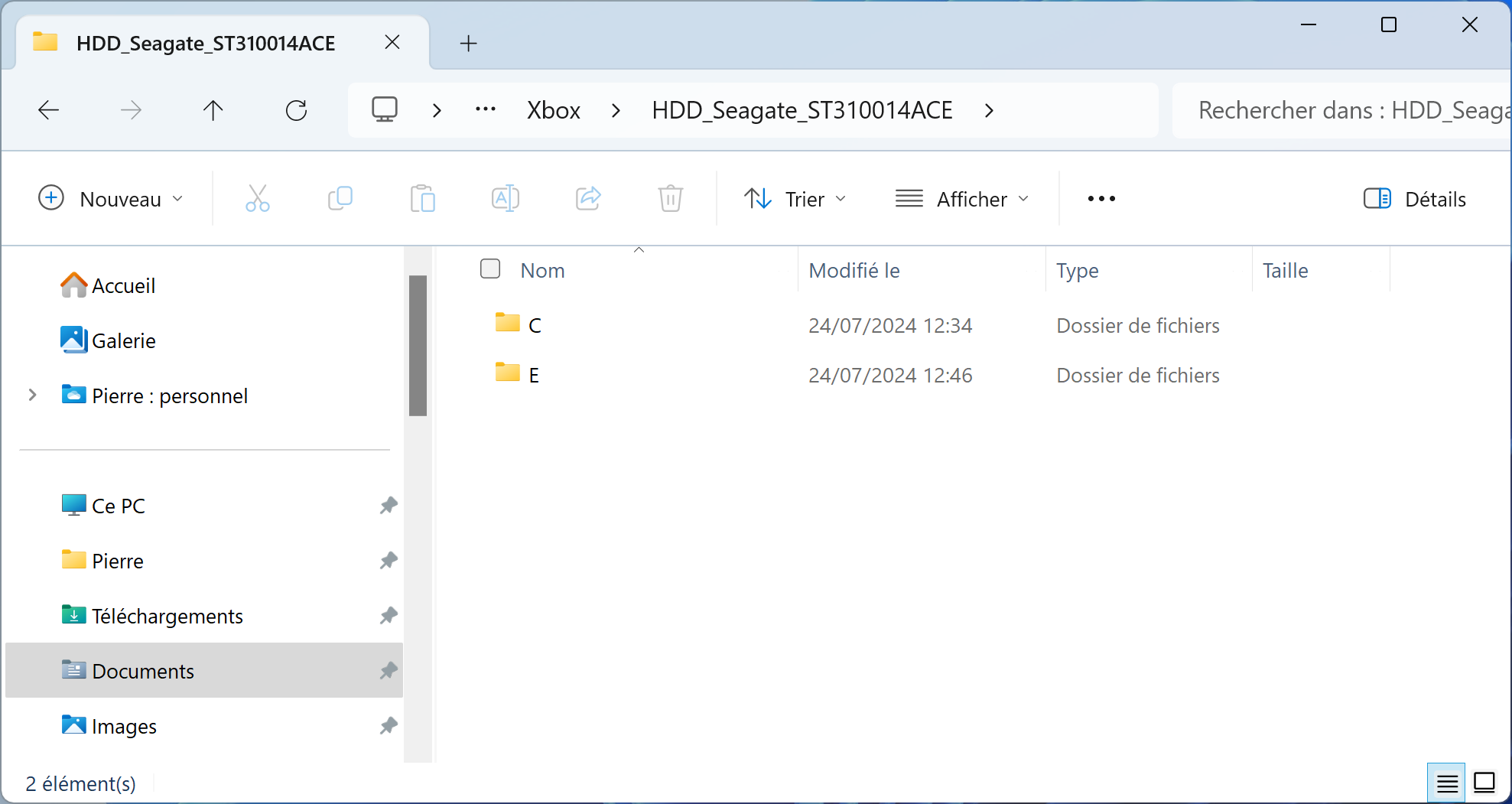
Task: Select Pierre : personnel in sidebar
Action: [170, 396]
